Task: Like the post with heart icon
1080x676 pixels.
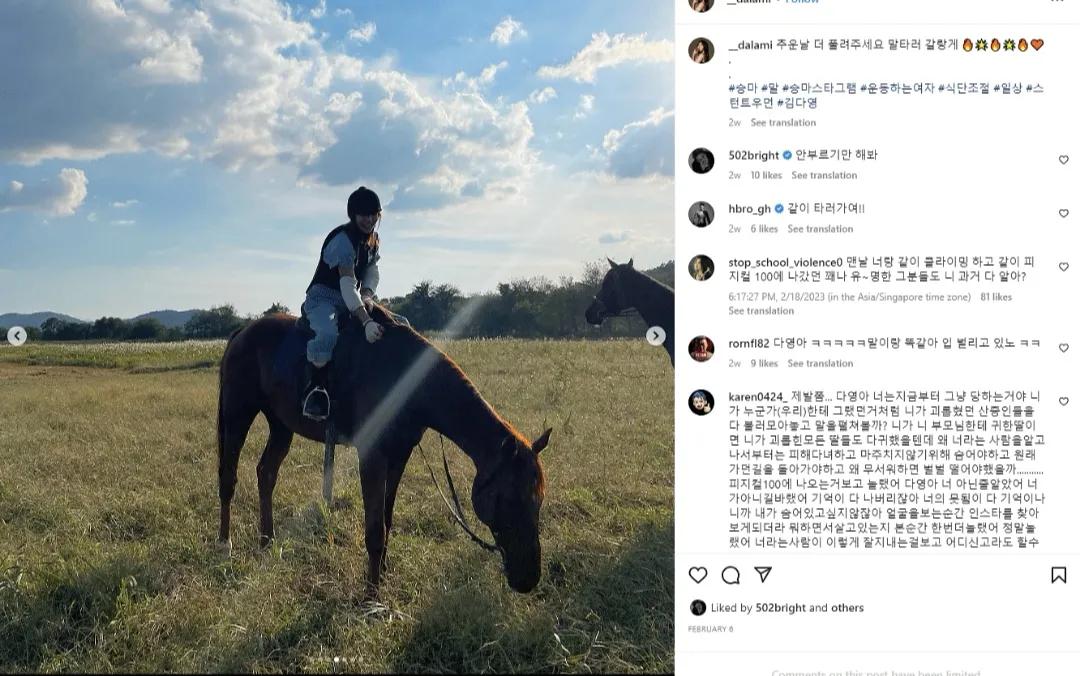Action: click(x=698, y=575)
